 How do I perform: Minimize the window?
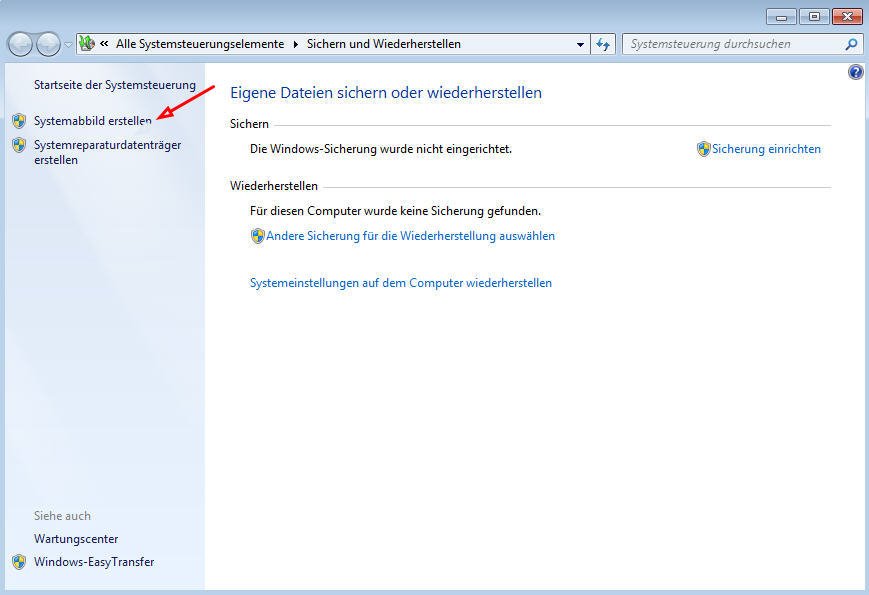point(781,17)
